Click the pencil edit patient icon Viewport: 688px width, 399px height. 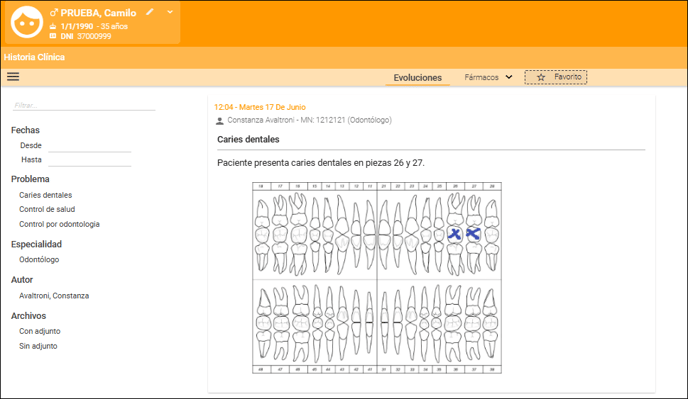tap(150, 12)
